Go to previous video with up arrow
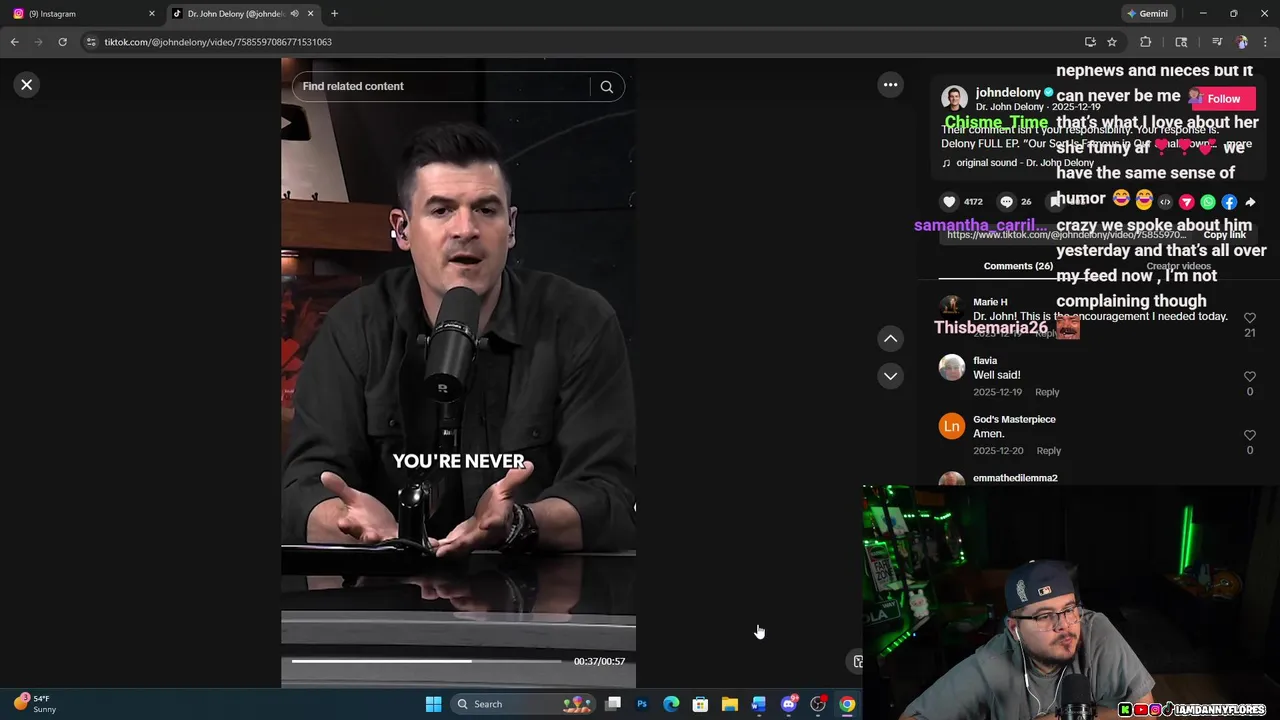Image resolution: width=1280 pixels, height=720 pixels. pyautogui.click(x=890, y=339)
